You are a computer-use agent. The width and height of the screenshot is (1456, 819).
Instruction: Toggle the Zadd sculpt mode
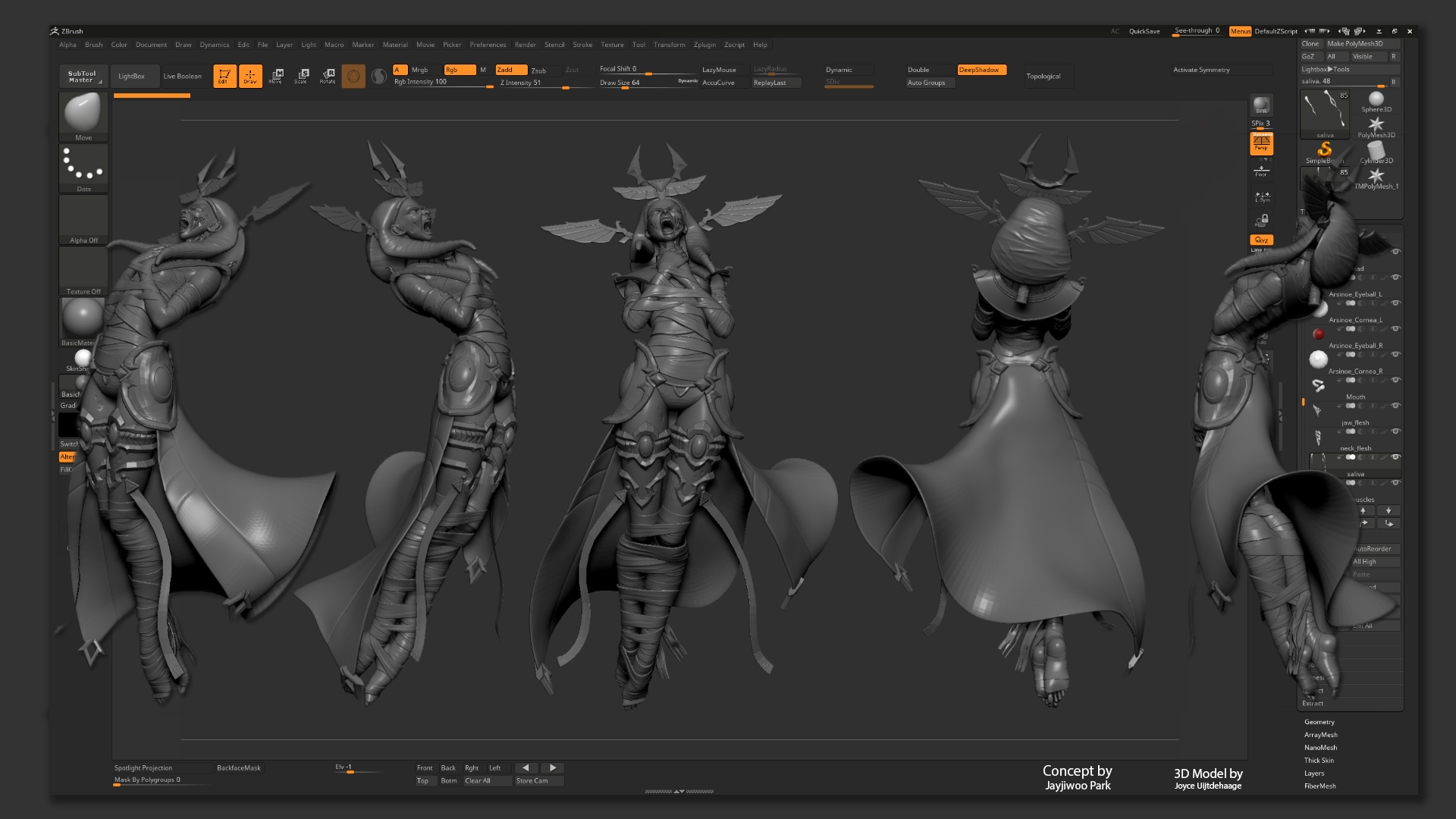click(x=511, y=70)
